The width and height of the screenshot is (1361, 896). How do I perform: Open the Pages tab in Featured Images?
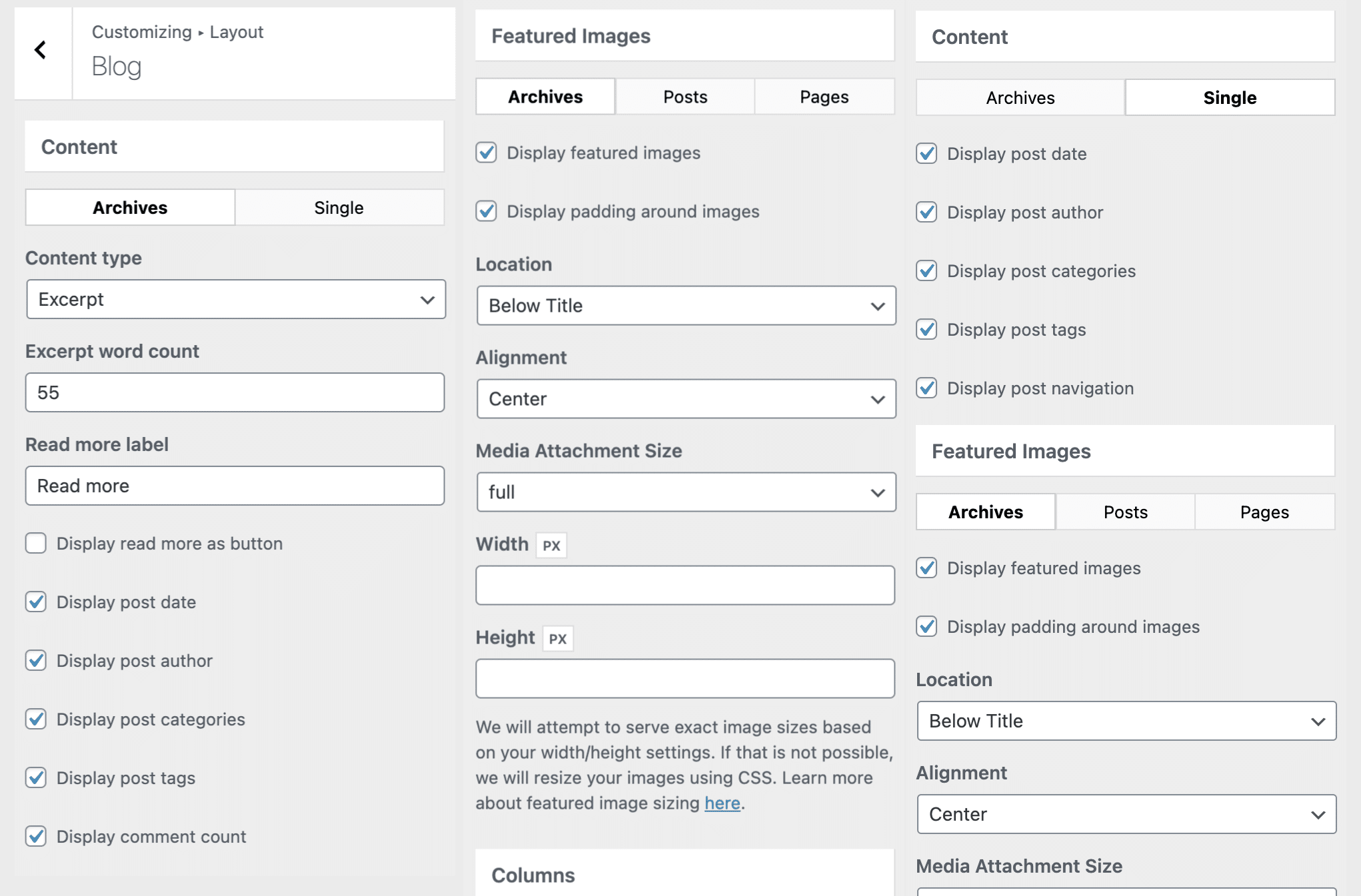pos(824,96)
